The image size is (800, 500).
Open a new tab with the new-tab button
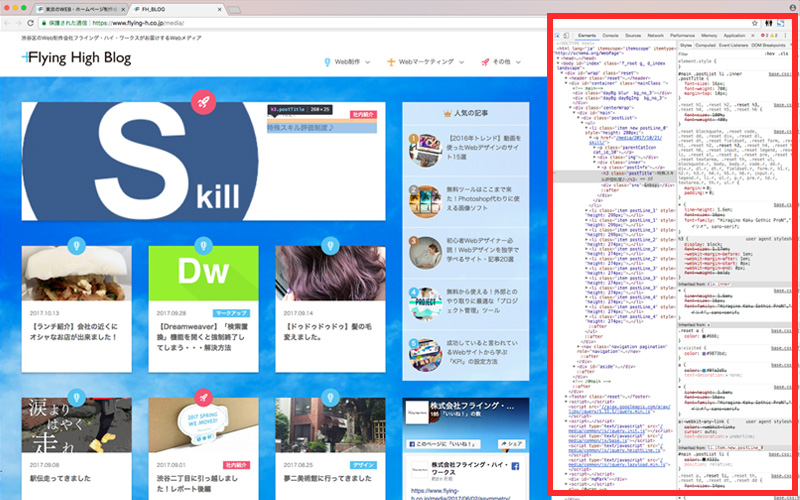click(234, 10)
